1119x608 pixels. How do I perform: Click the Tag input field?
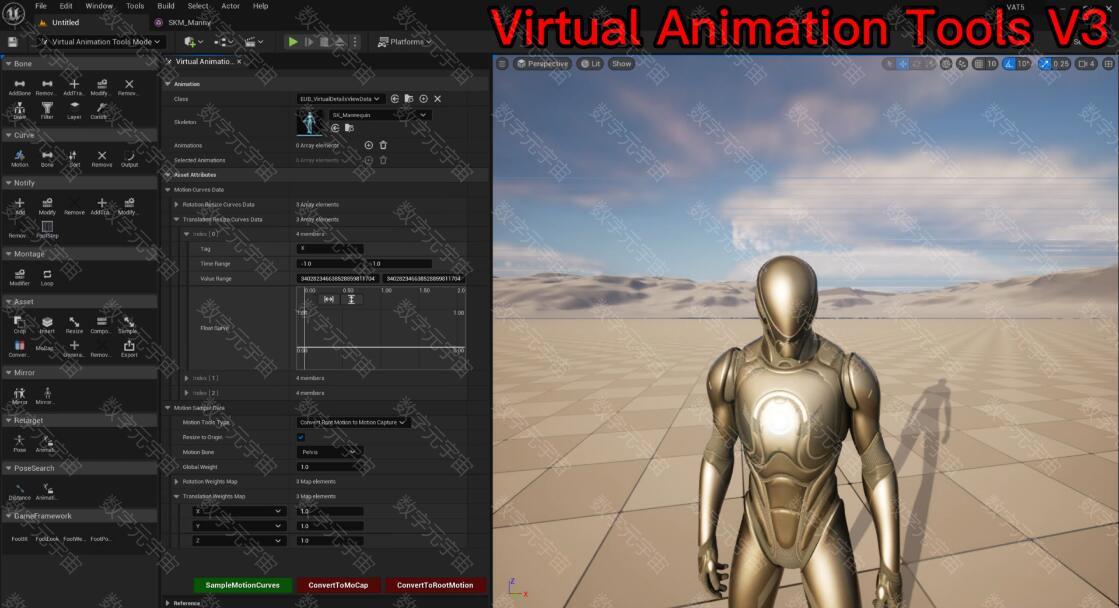pyautogui.click(x=330, y=248)
